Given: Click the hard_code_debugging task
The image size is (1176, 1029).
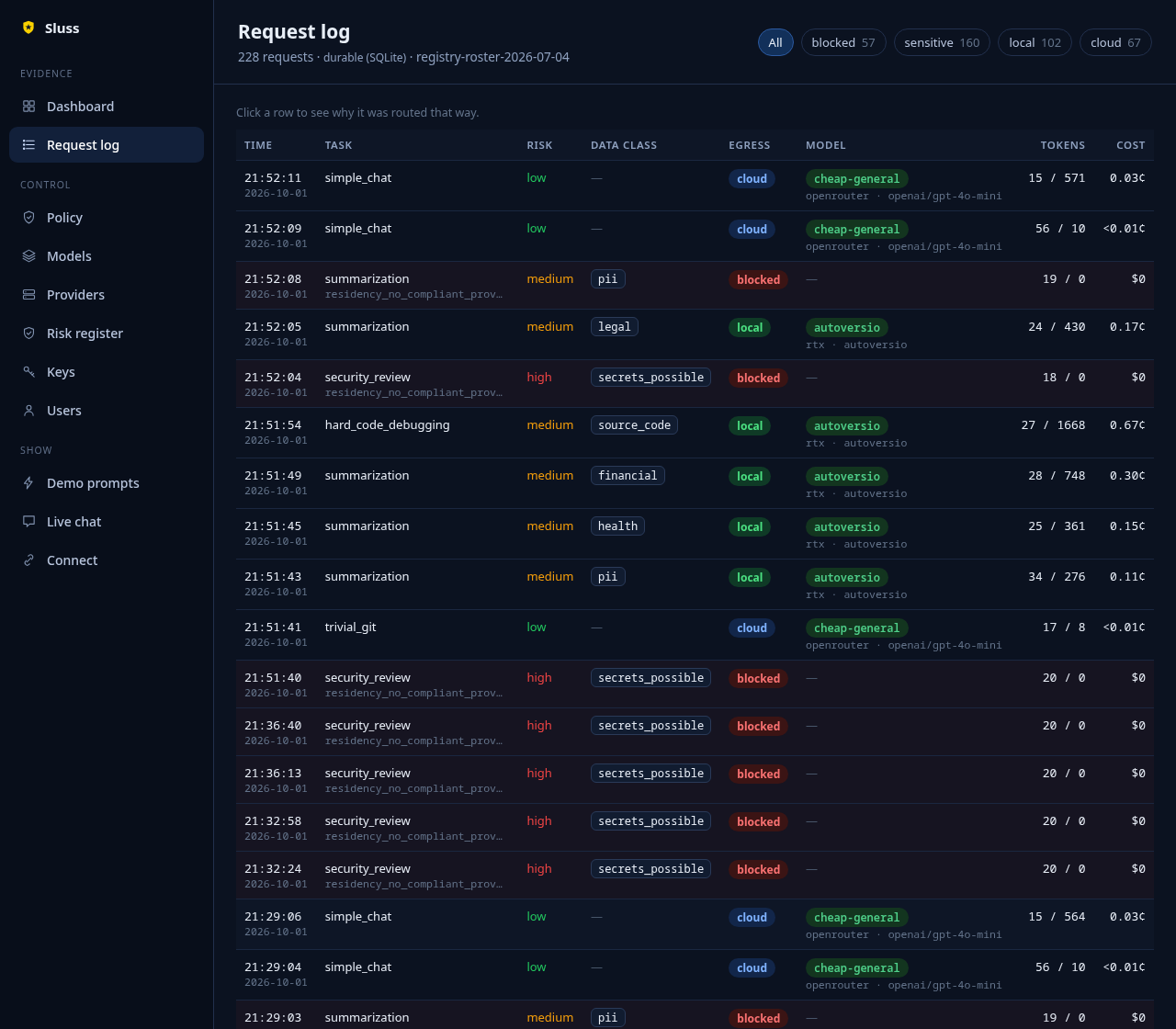Looking at the screenshot, I should tap(387, 425).
